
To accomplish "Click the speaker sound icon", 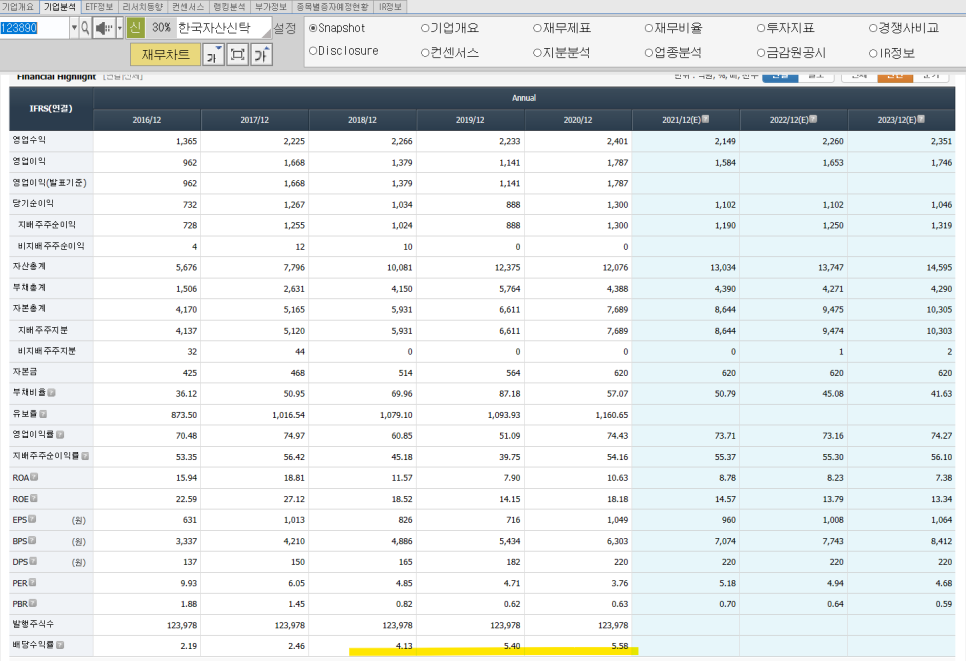I will point(104,28).
